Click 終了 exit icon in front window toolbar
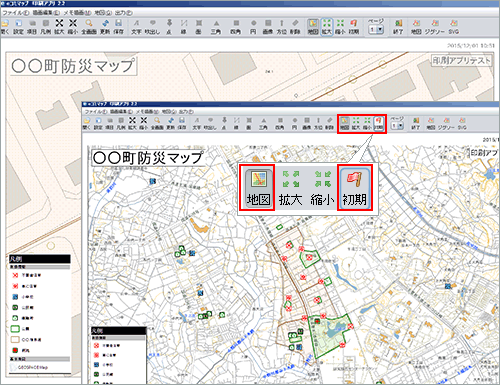 pyautogui.click(x=416, y=123)
